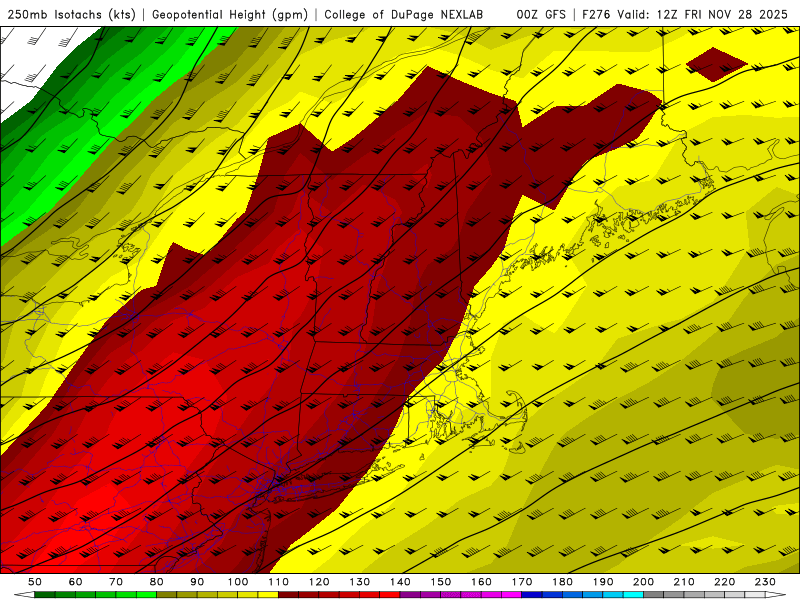Viewport: 800px width, 600px height.
Task: Click the F276 forecast hour label
Action: click(x=595, y=14)
